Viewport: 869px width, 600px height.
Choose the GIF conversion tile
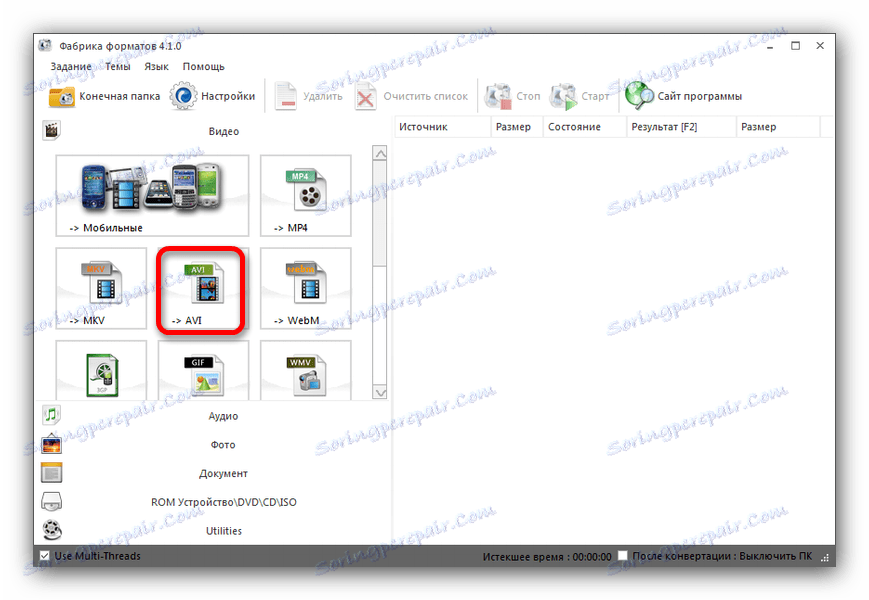tap(203, 370)
